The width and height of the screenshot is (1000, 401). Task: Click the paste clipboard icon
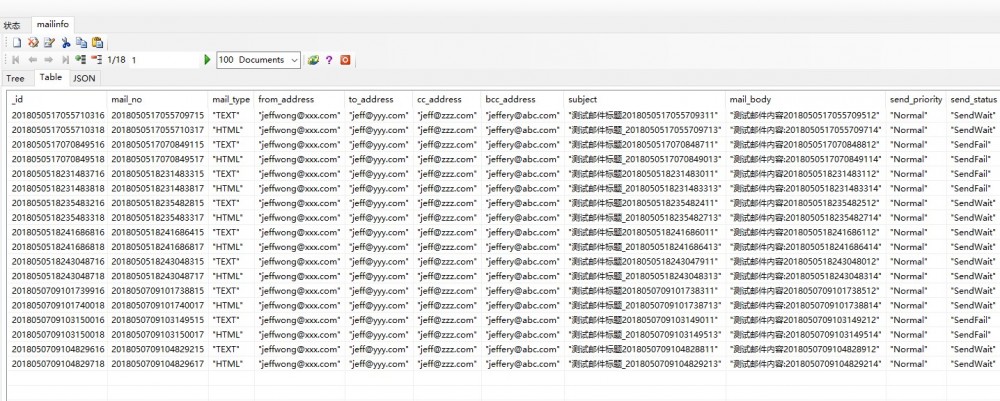[x=97, y=43]
